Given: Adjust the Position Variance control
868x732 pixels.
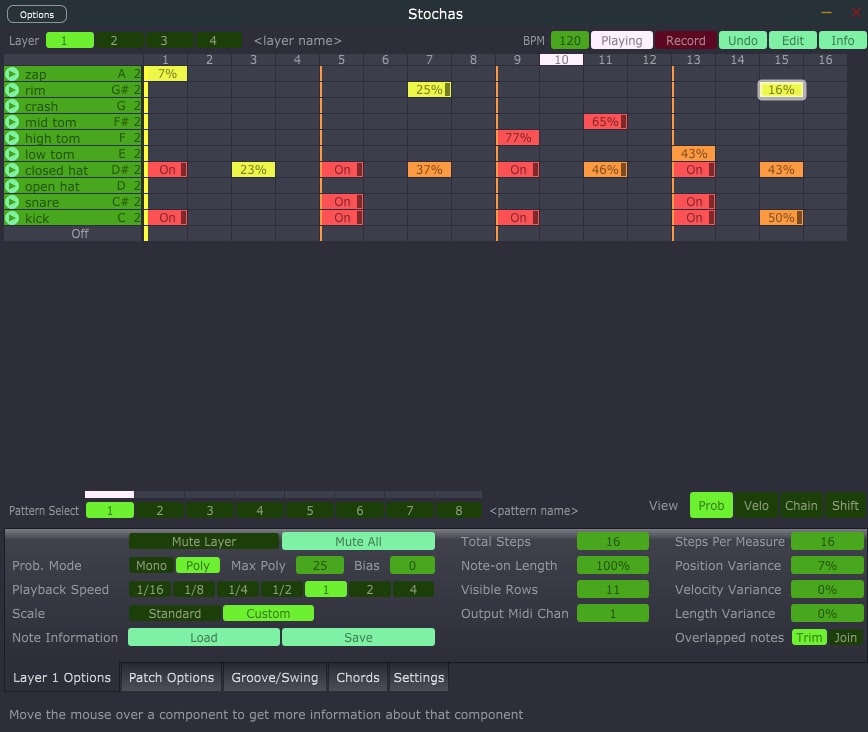Looking at the screenshot, I should [826, 565].
